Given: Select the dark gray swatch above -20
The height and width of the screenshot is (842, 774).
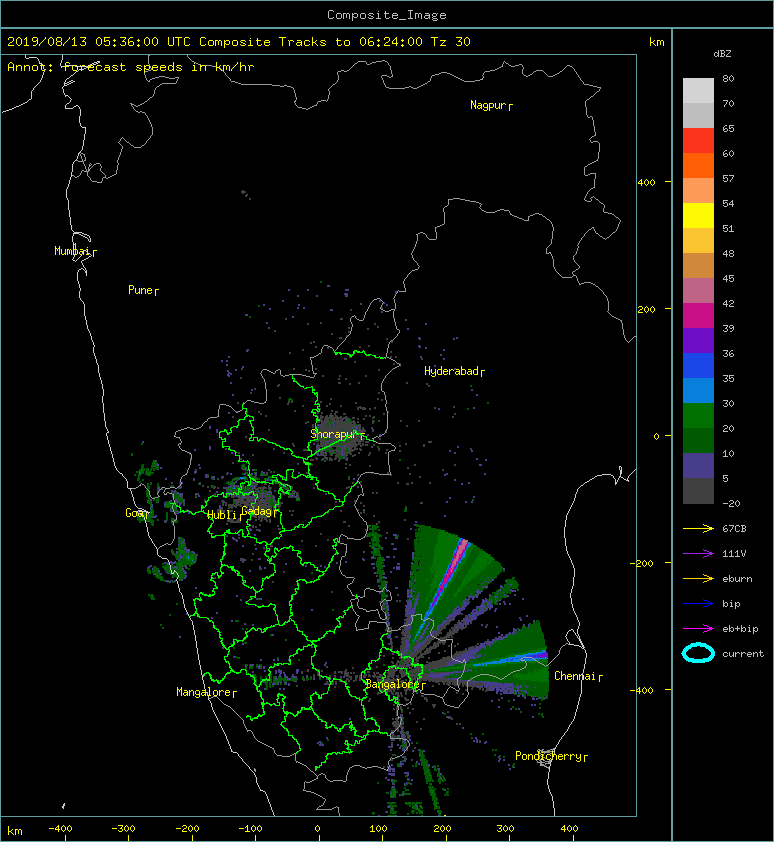Looking at the screenshot, I should click(x=698, y=490).
